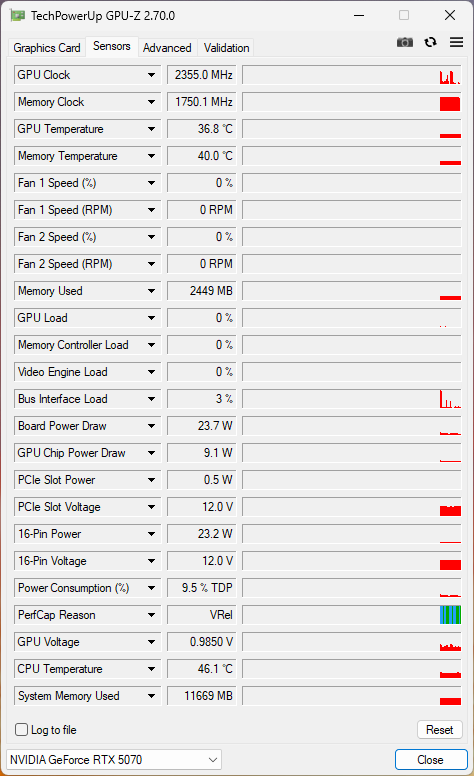Enable the Log to file checkbox
The width and height of the screenshot is (474, 776).
click(x=21, y=729)
